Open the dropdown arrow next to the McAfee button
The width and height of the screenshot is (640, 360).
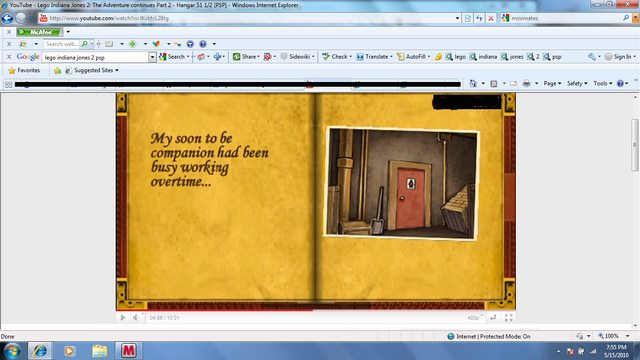click(68, 32)
